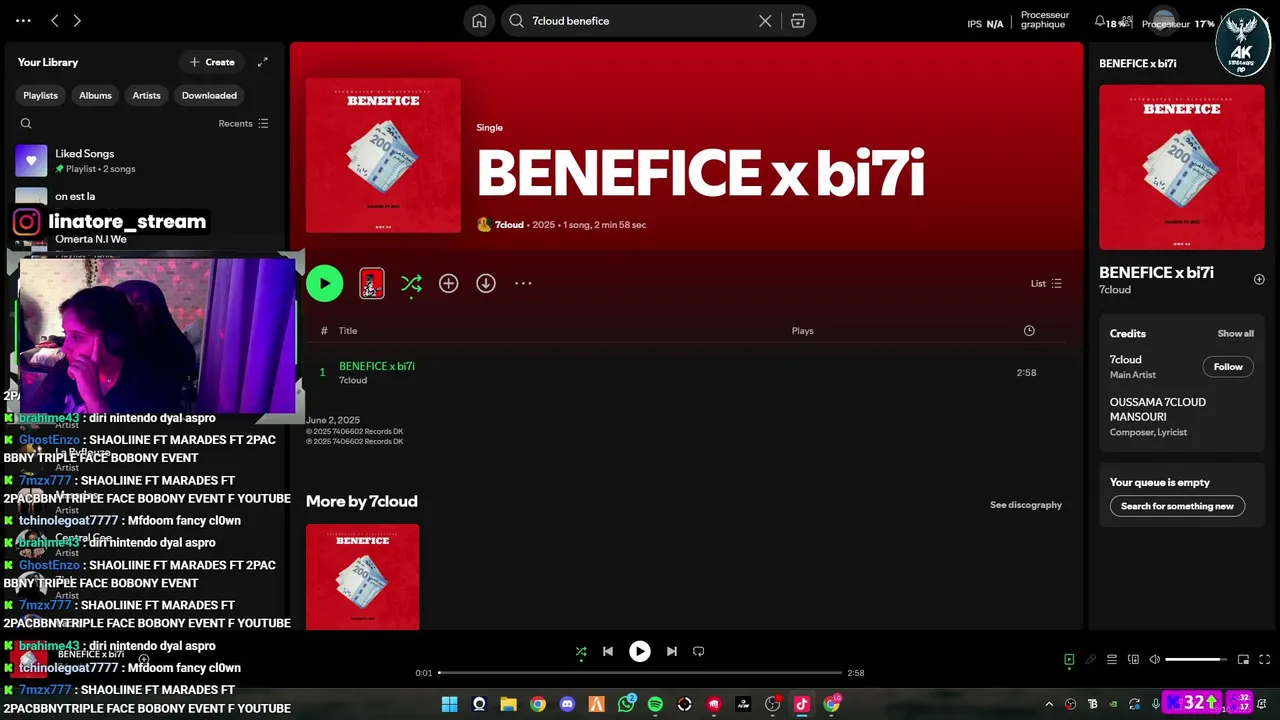This screenshot has width=1280, height=720.
Task: Adjust the volume slider
Action: [1196, 660]
